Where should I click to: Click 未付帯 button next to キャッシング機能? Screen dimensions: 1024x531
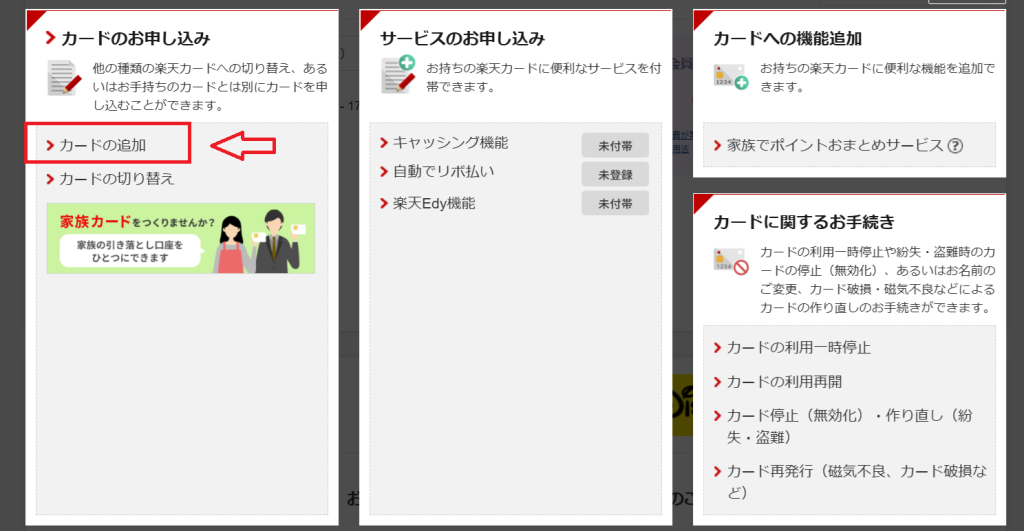615,145
